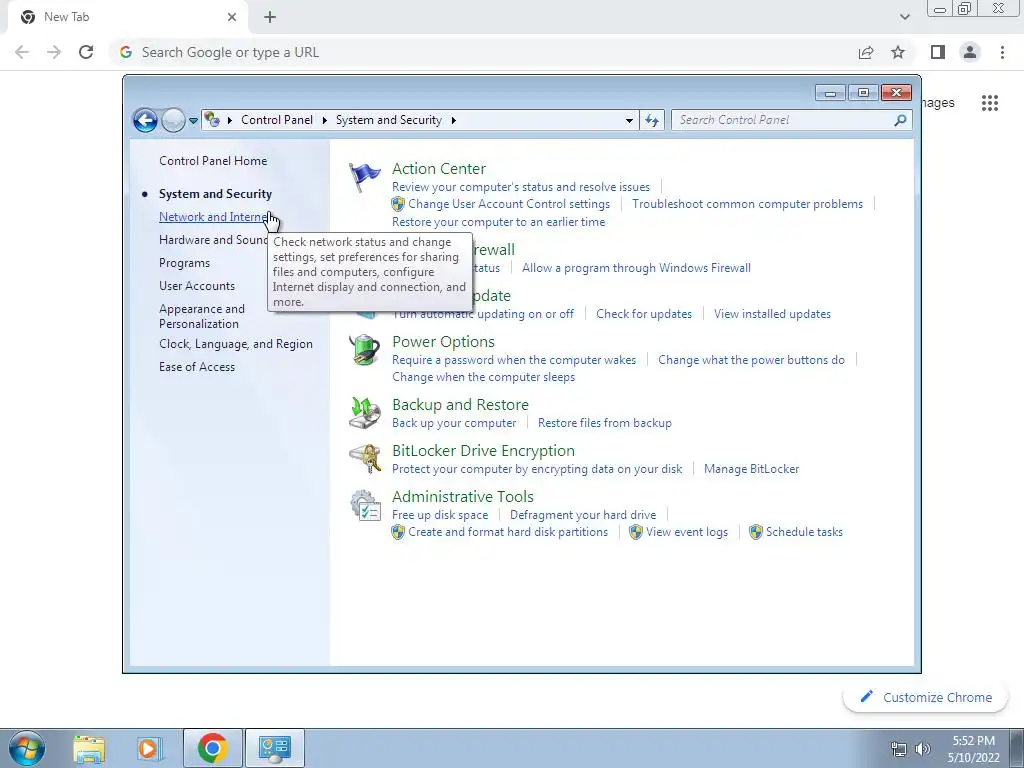Open the Programs category
This screenshot has width=1024, height=768.
click(184, 263)
